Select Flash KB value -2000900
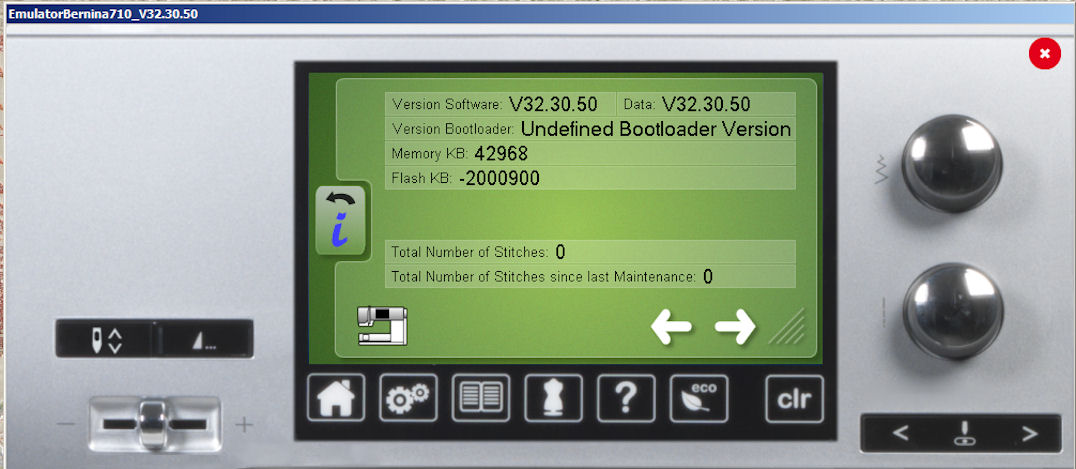Image resolution: width=1076 pixels, height=469 pixels. (x=499, y=179)
